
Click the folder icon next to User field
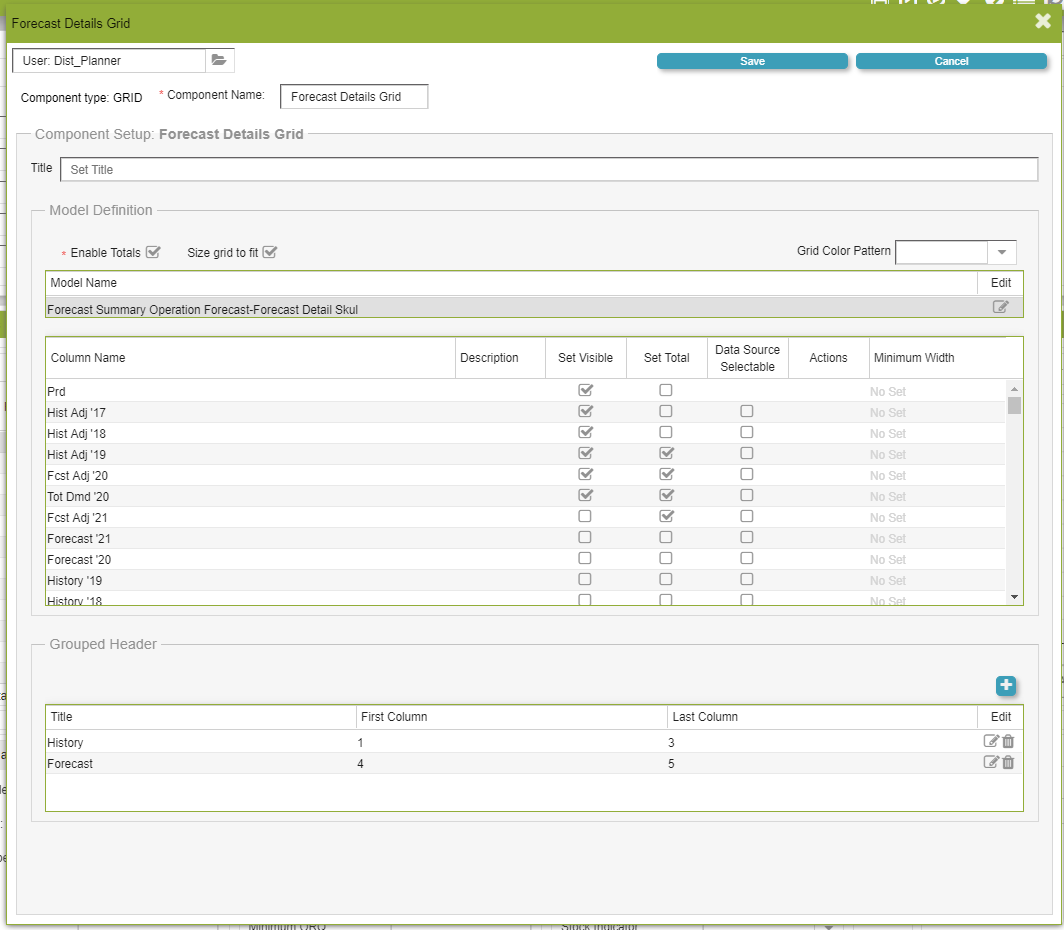219,60
